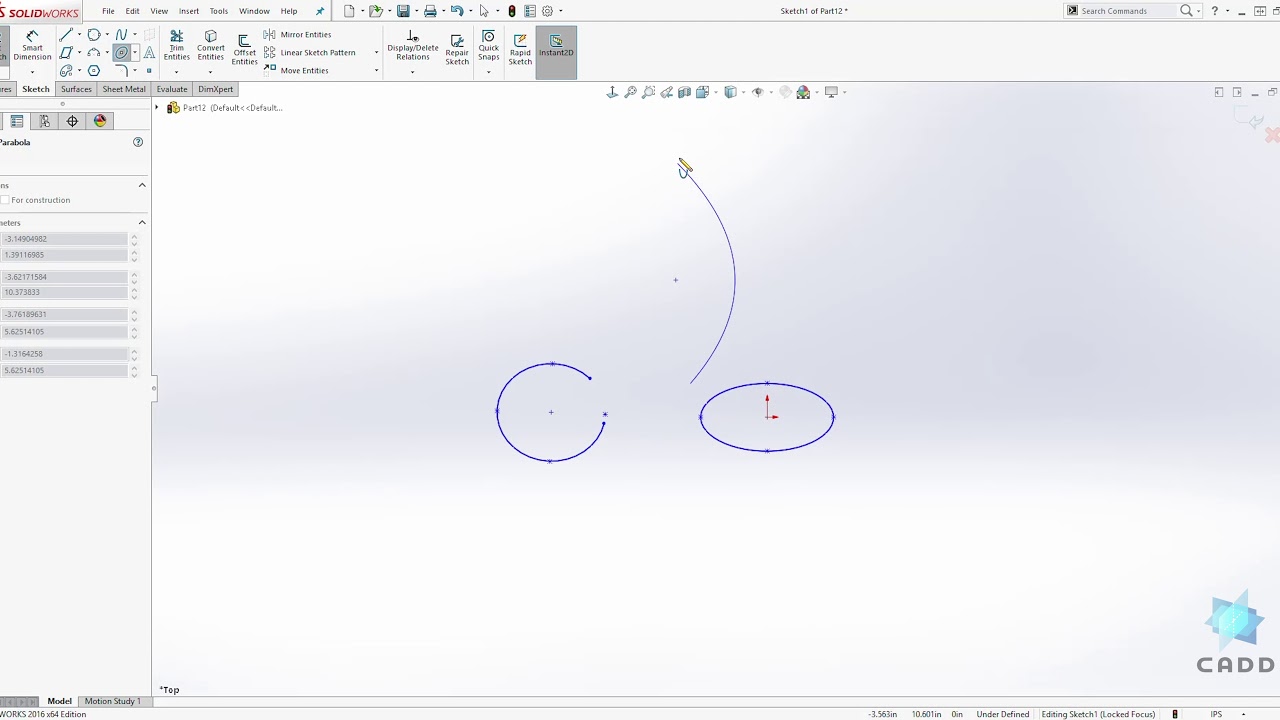Screen dimensions: 1280x720
Task: Click the 10.373833 parameter field
Action: pyautogui.click(x=64, y=293)
